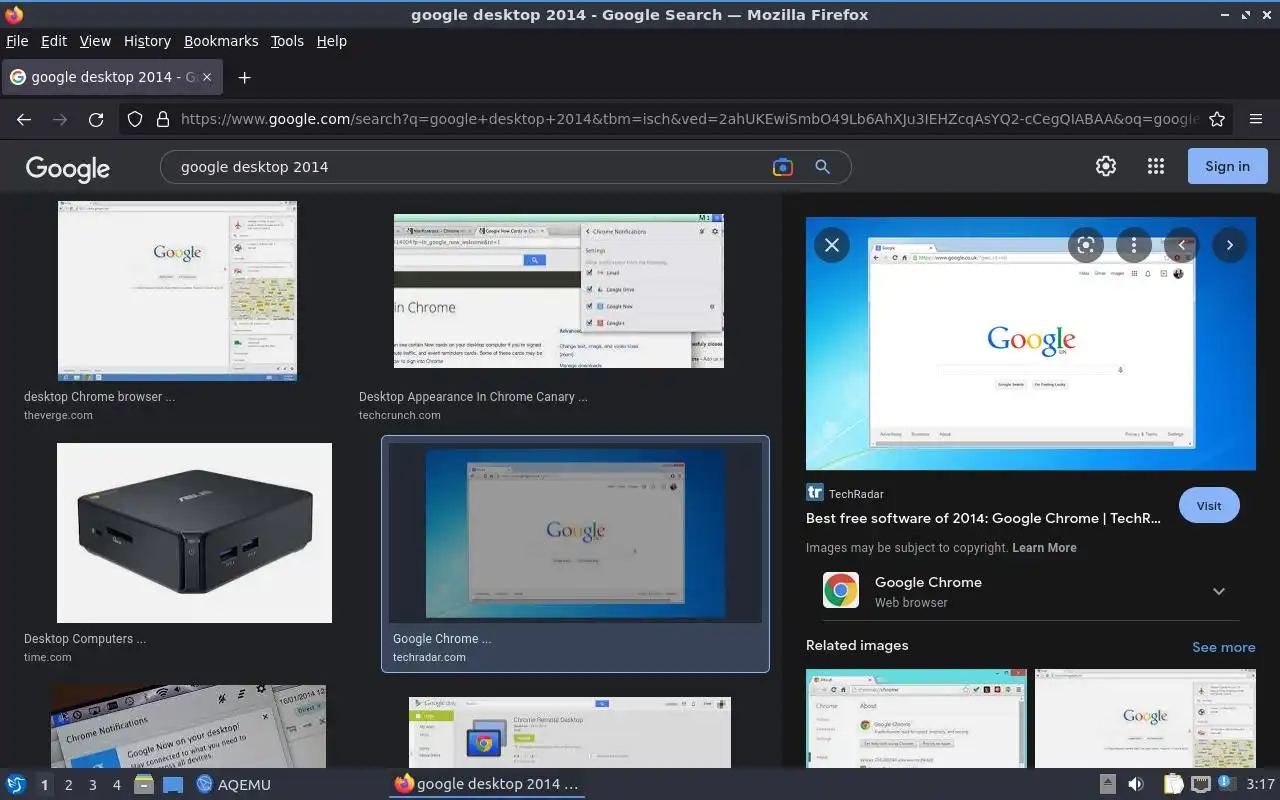
Task: Open the Help menu
Action: pyautogui.click(x=332, y=41)
